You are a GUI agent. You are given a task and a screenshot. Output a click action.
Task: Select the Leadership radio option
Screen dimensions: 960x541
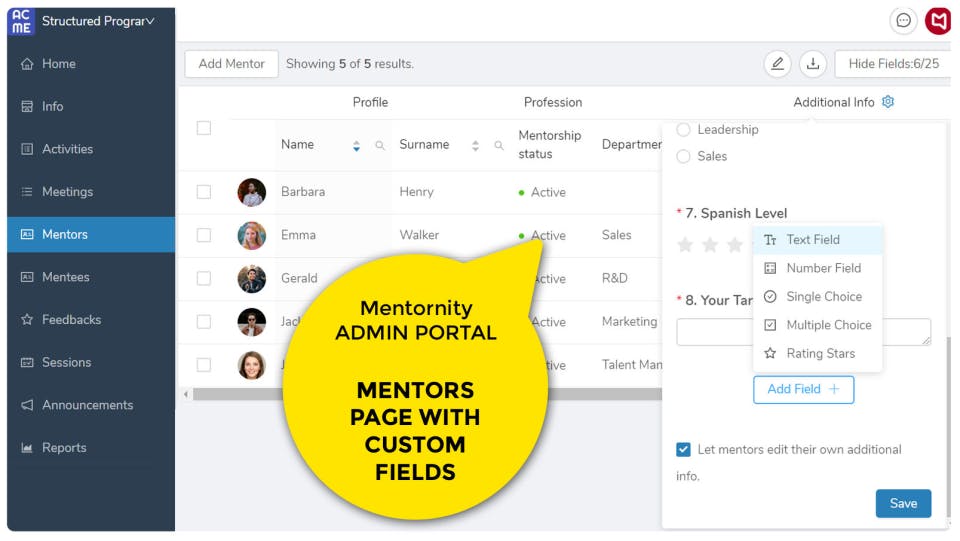point(683,130)
